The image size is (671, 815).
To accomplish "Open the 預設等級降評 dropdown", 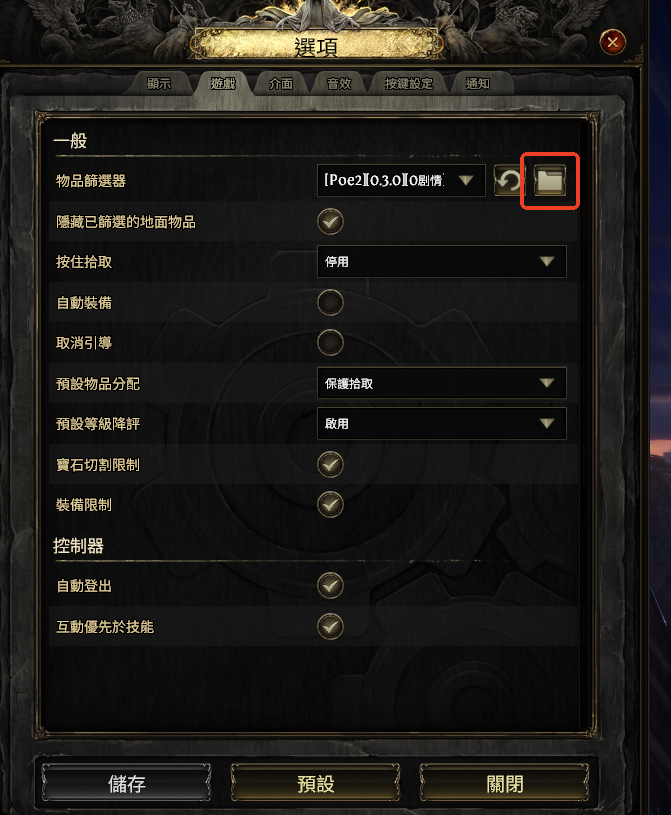I will coord(442,424).
